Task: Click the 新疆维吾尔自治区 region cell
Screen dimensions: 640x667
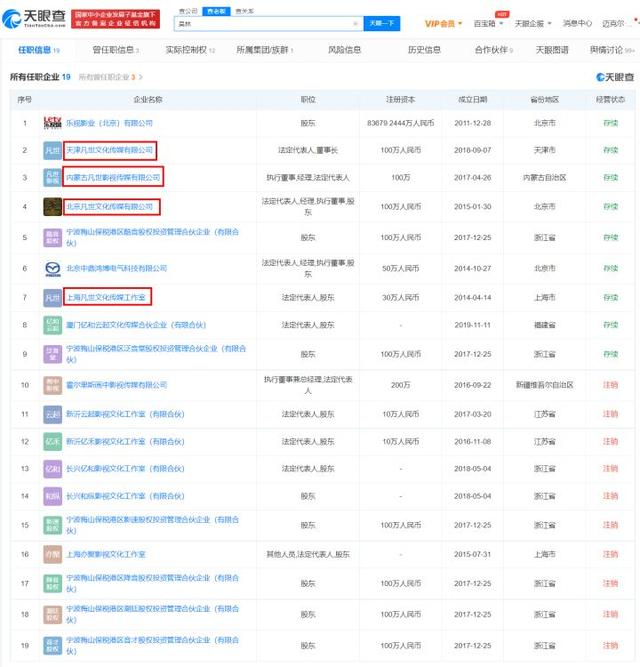Action: [544, 385]
